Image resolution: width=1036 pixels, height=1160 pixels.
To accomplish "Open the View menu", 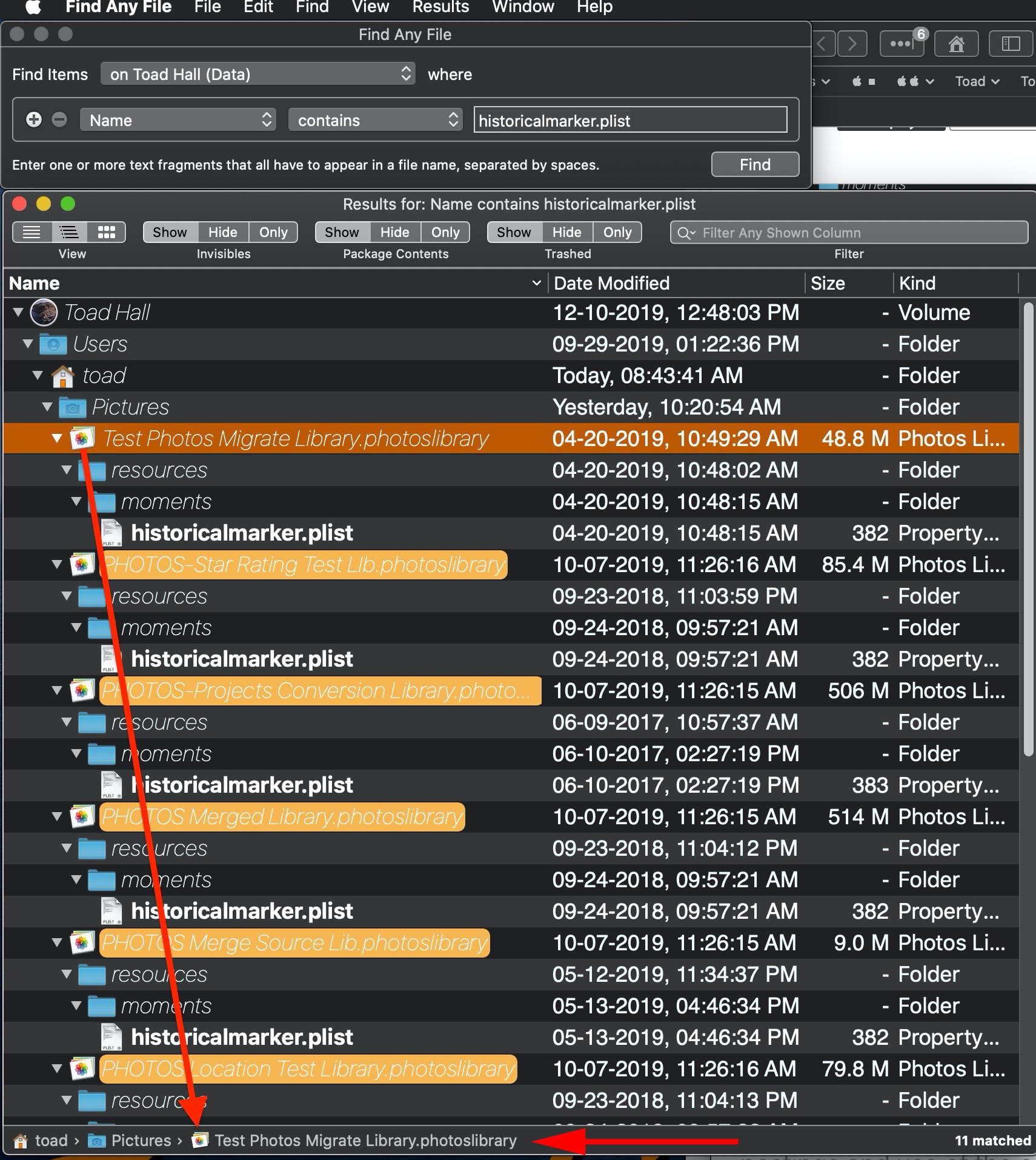I will tap(370, 7).
